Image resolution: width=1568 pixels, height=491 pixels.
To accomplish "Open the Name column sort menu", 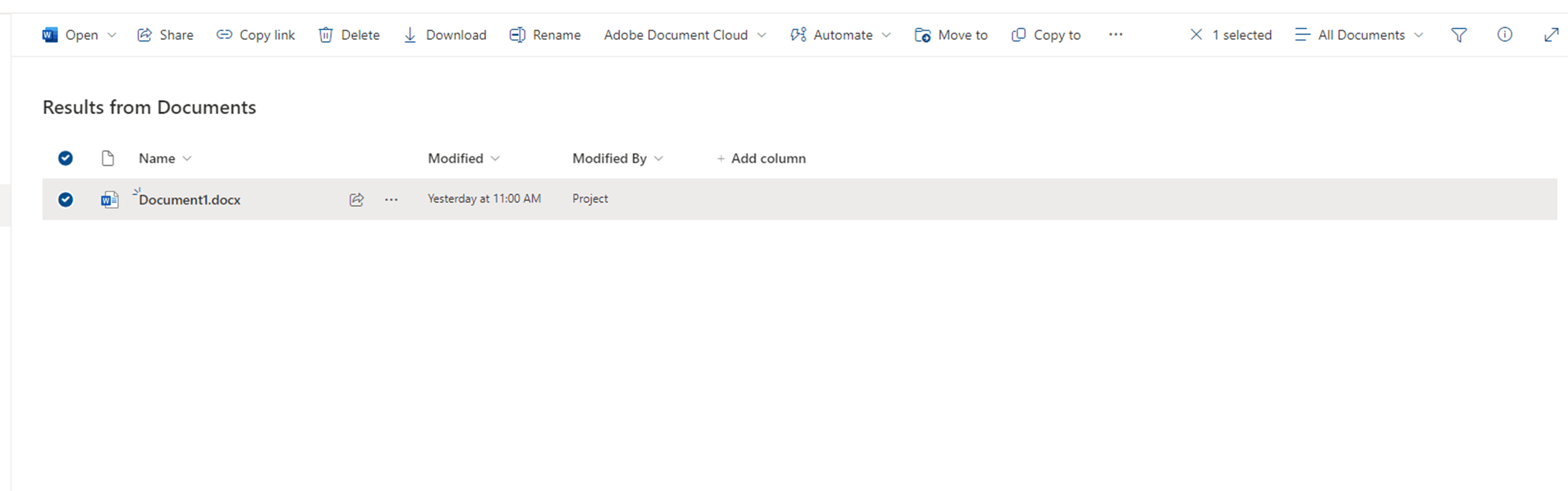I will (165, 159).
